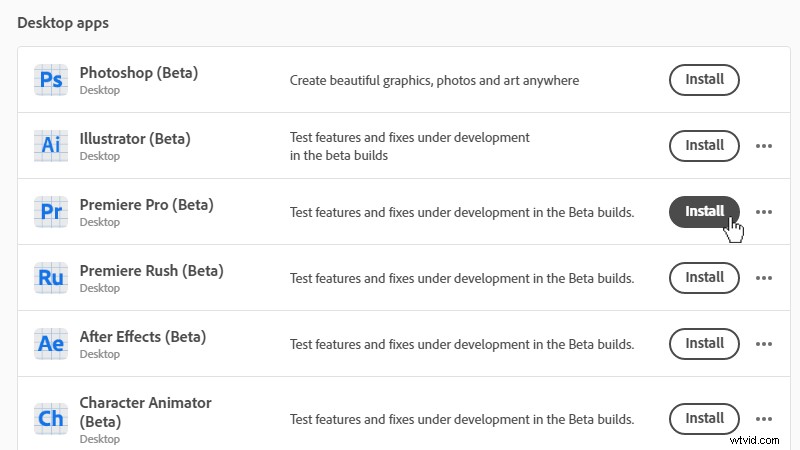Install After Effects (Beta)

[x=704, y=343]
